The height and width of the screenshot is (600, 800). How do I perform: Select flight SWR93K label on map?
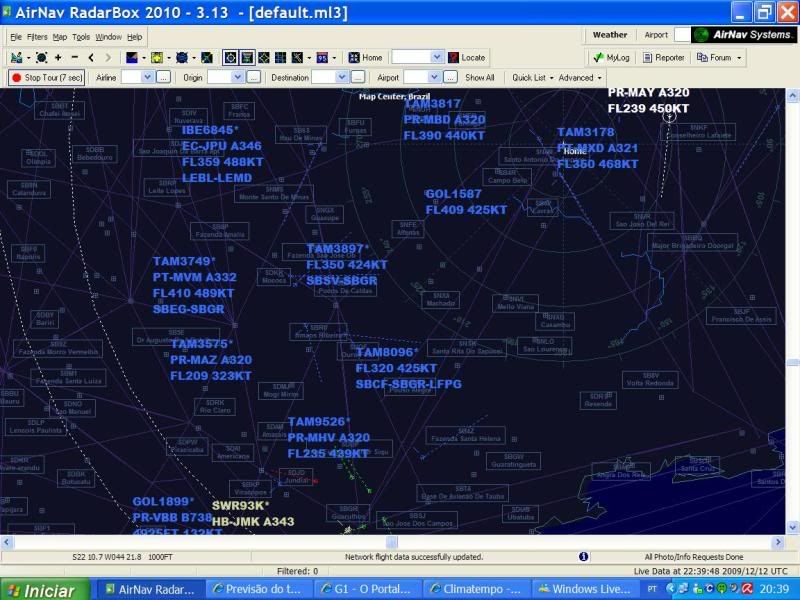[x=240, y=506]
